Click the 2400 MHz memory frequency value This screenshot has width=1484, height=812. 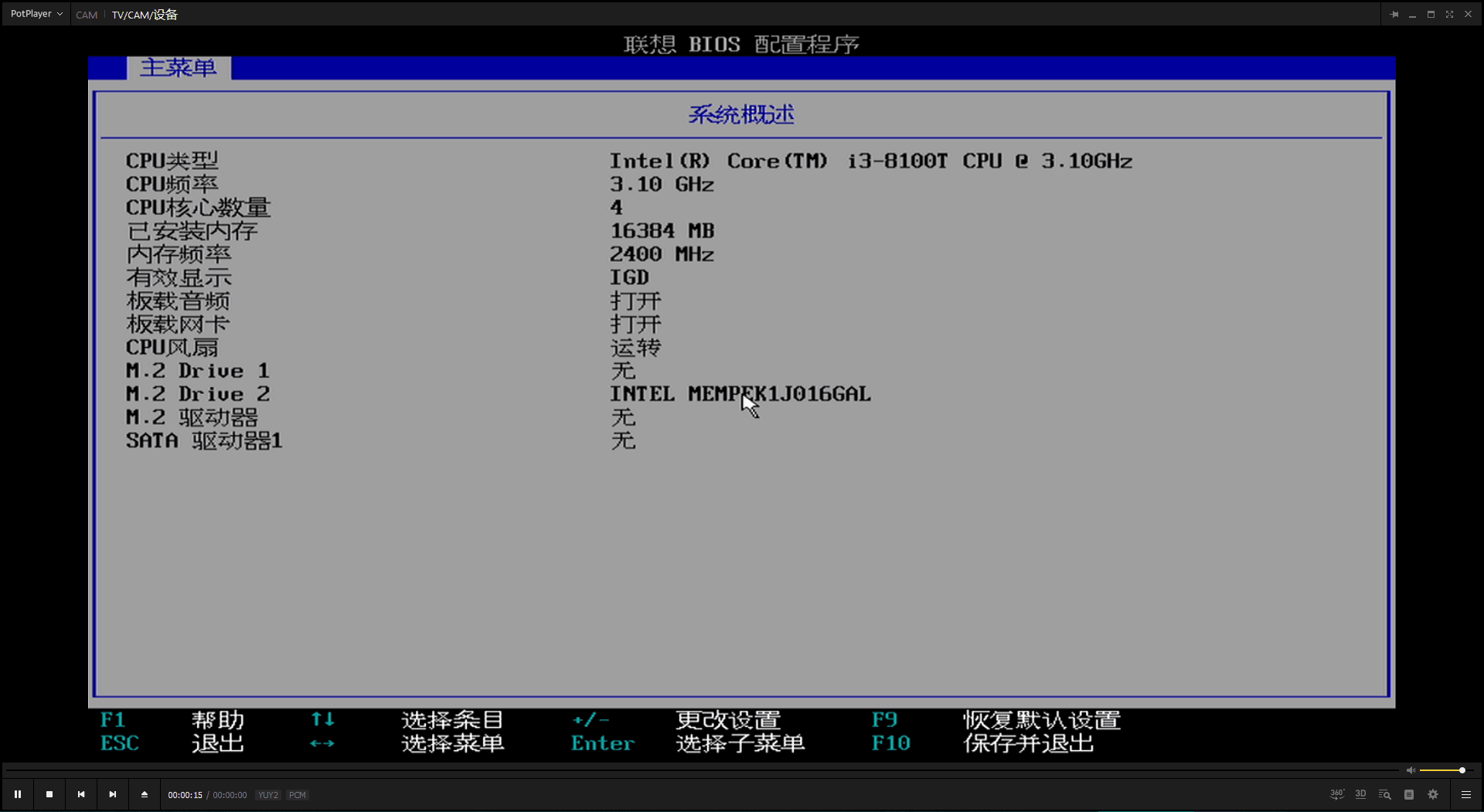tap(662, 253)
